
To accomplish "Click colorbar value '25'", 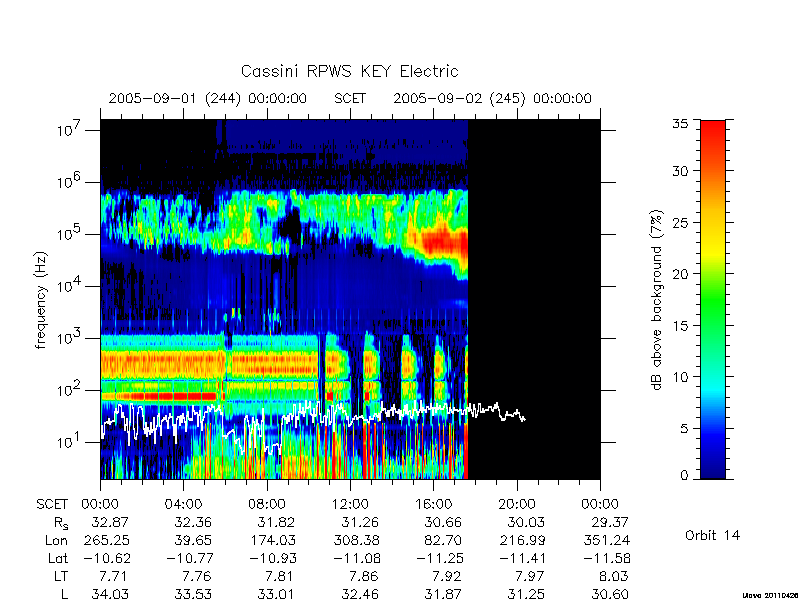I will coord(680,222).
